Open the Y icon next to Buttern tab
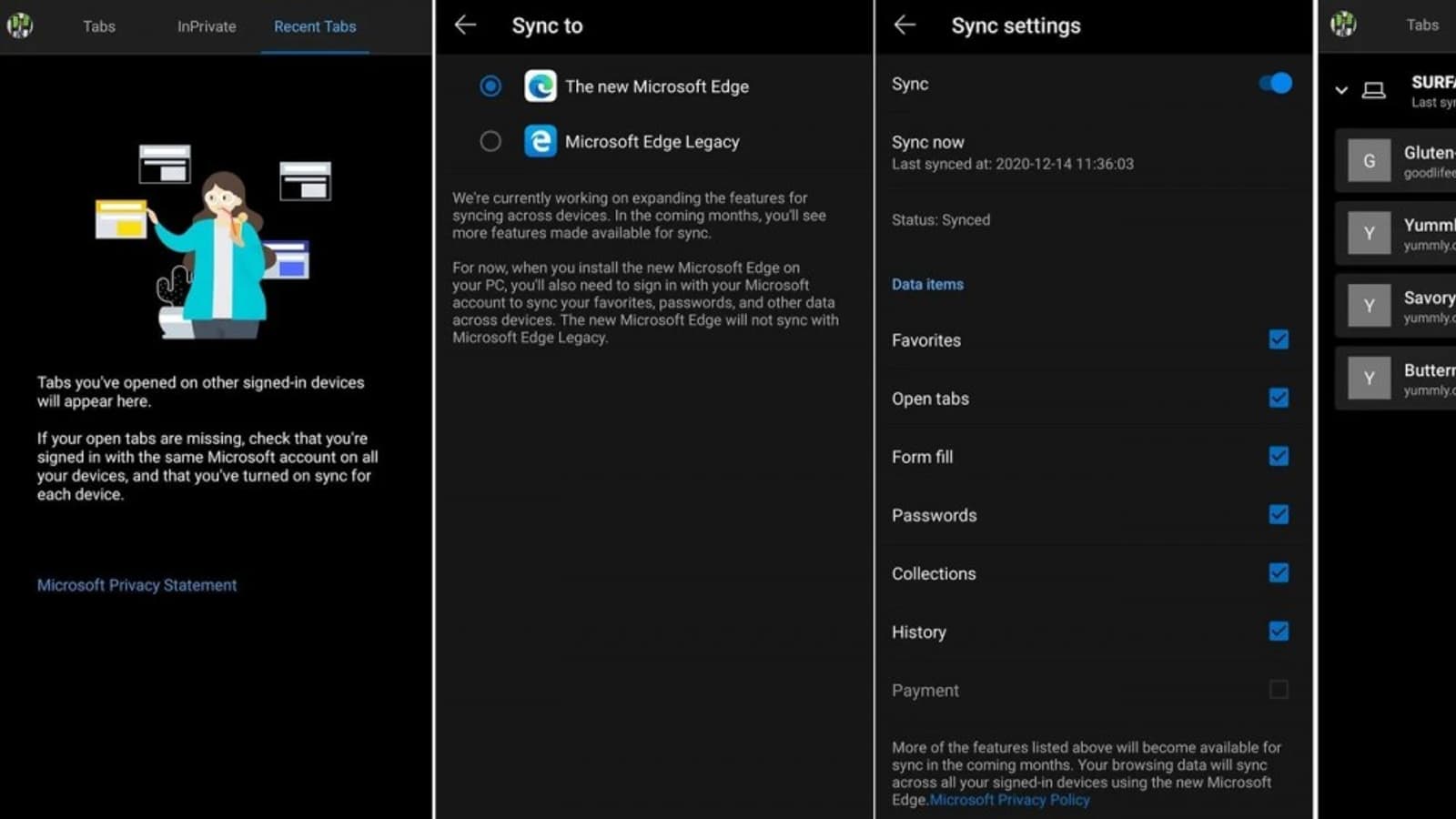 1369,378
